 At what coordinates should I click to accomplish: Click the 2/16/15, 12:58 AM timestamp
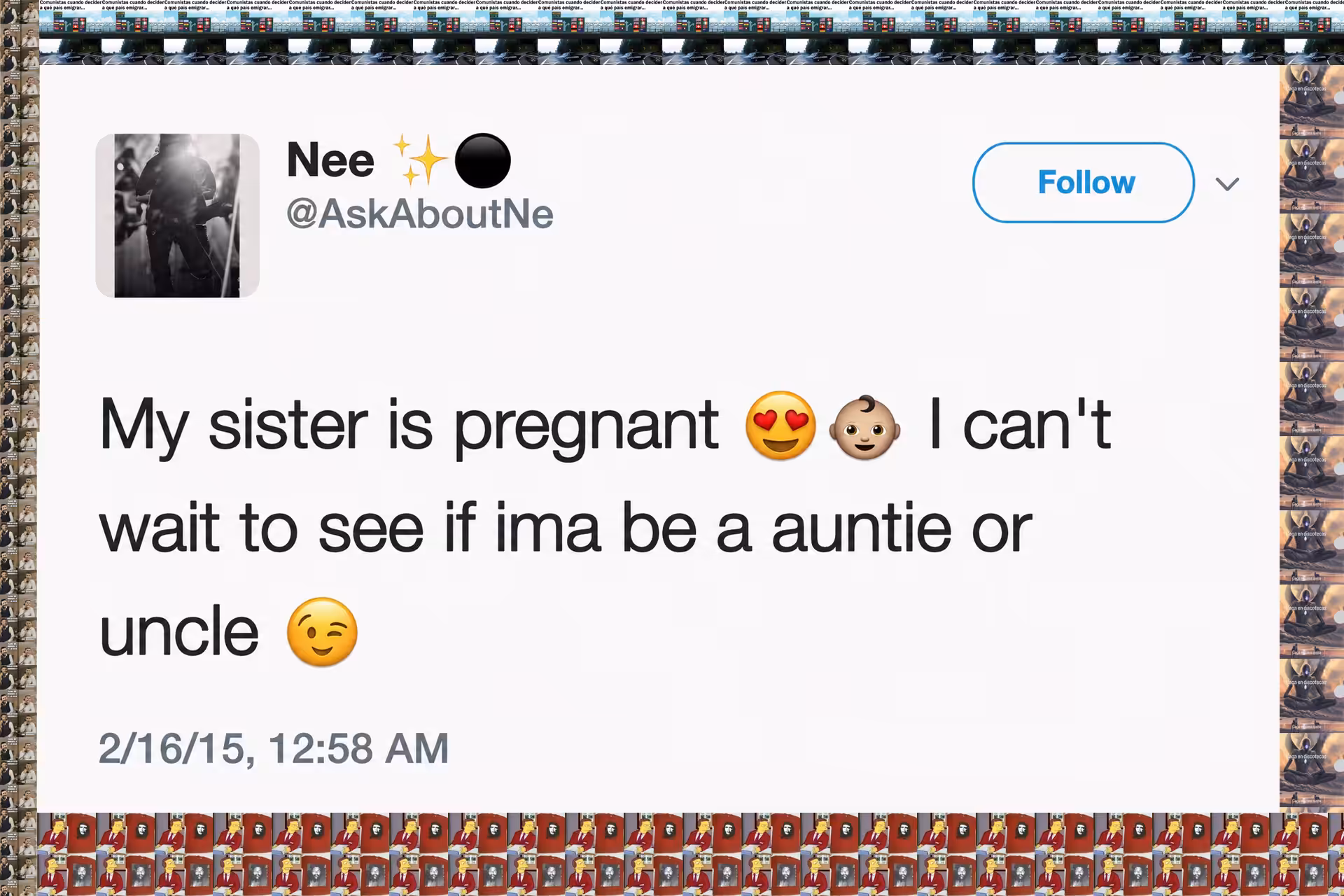pos(274,748)
